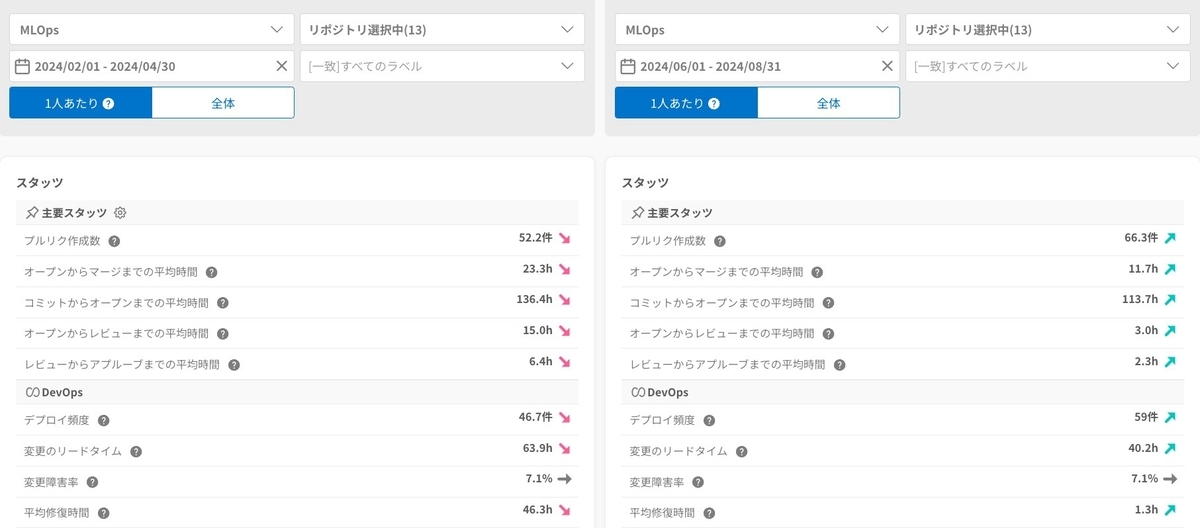
Task: Click the 40.2h lead time value
Action: pyautogui.click(x=1143, y=448)
